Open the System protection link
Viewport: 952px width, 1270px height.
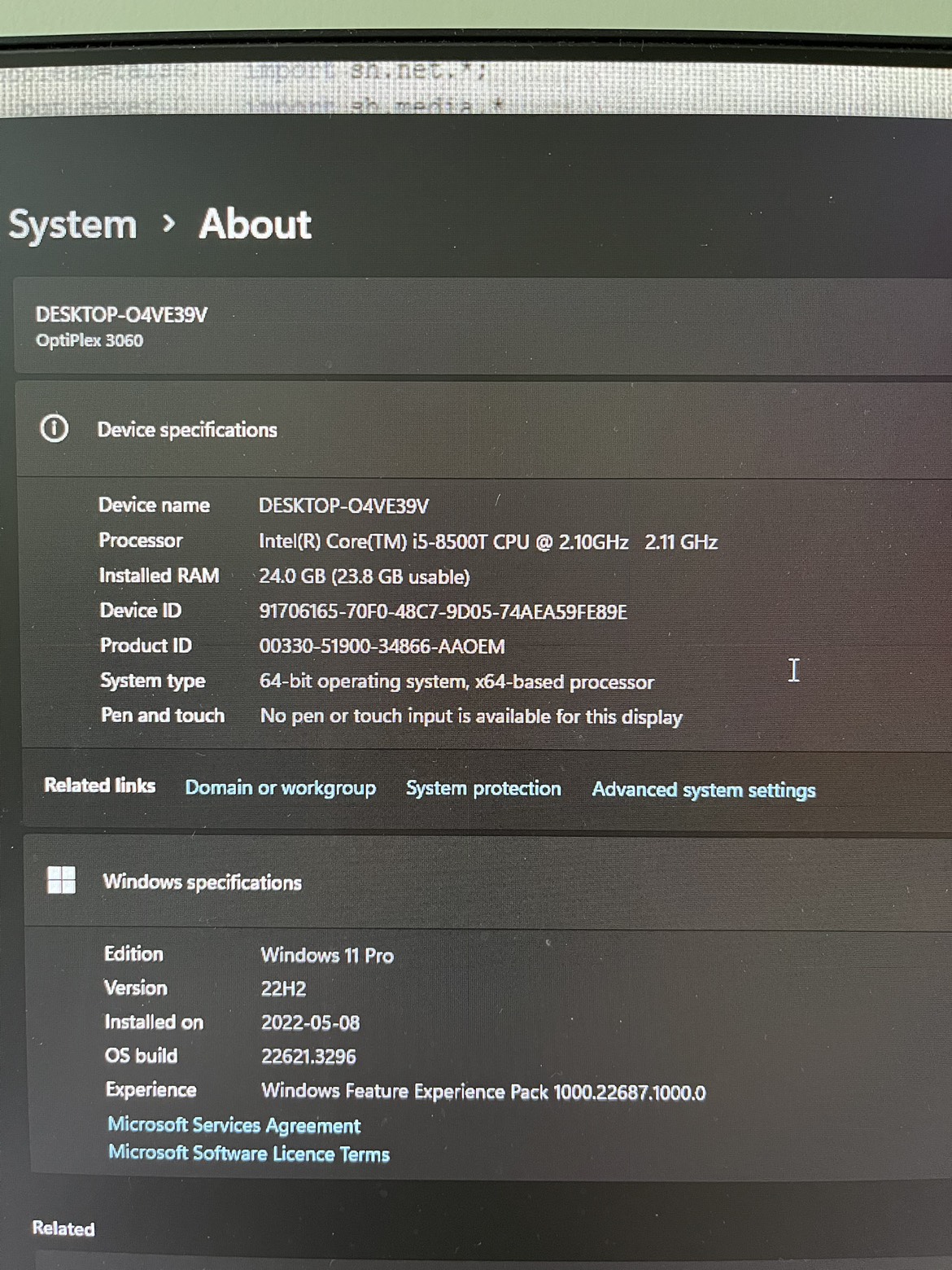click(x=483, y=789)
